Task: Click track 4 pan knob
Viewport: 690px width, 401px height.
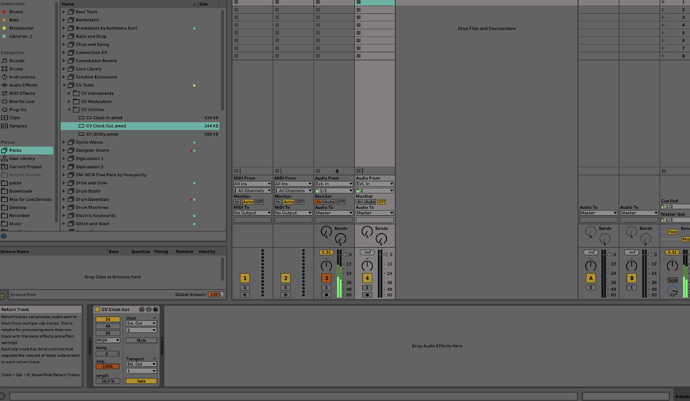Action: click(x=367, y=265)
